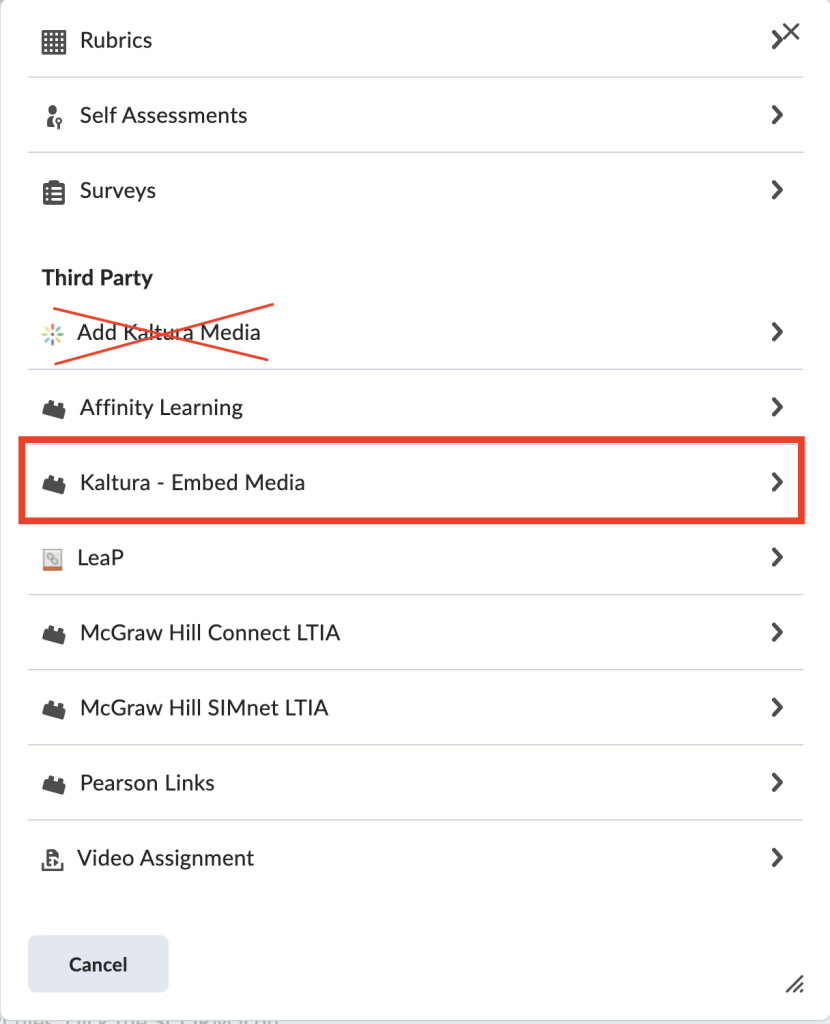
Task: Open the Affinity Learning item
Action: (x=415, y=408)
